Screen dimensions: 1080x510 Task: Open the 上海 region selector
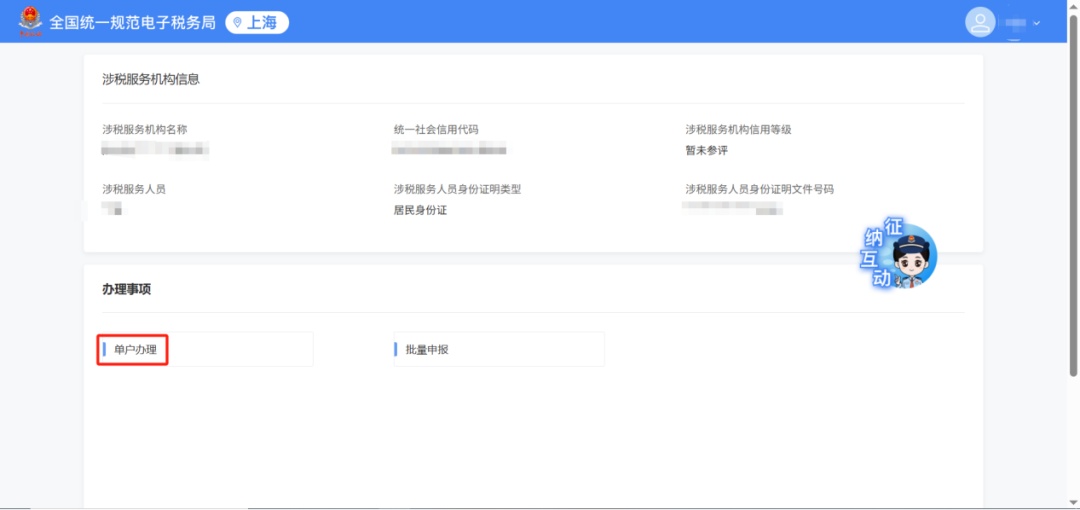(257, 22)
